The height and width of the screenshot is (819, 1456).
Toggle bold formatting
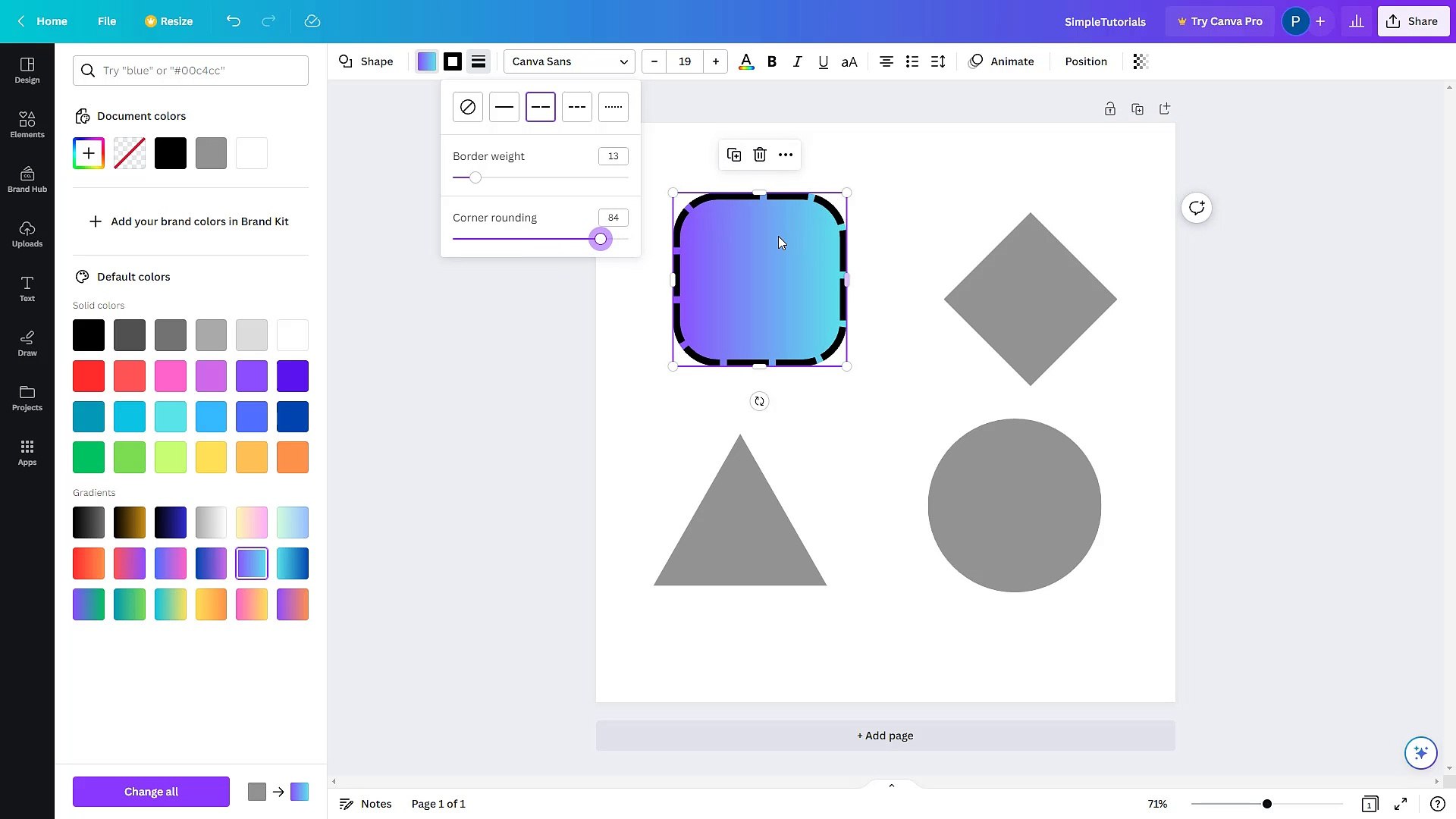pyautogui.click(x=772, y=61)
